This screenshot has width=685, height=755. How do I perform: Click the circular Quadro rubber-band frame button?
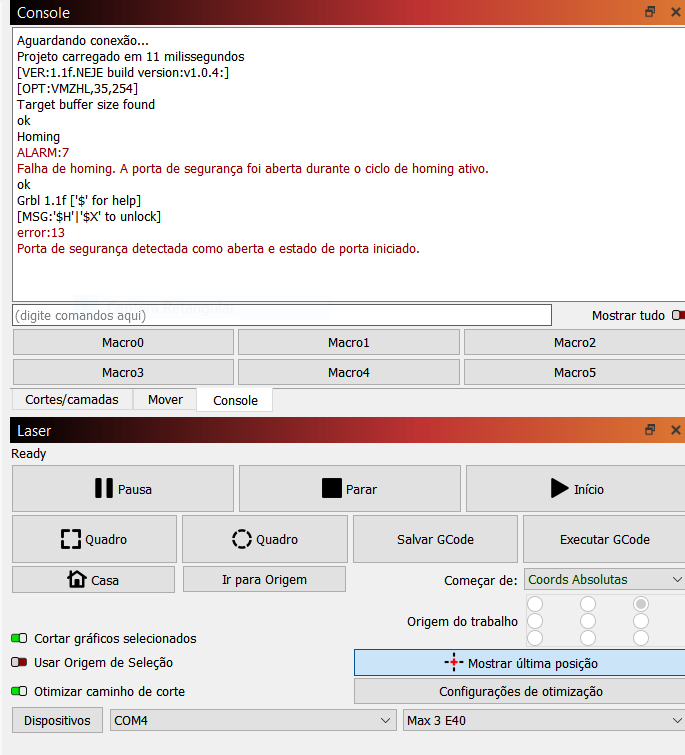pyautogui.click(x=265, y=539)
